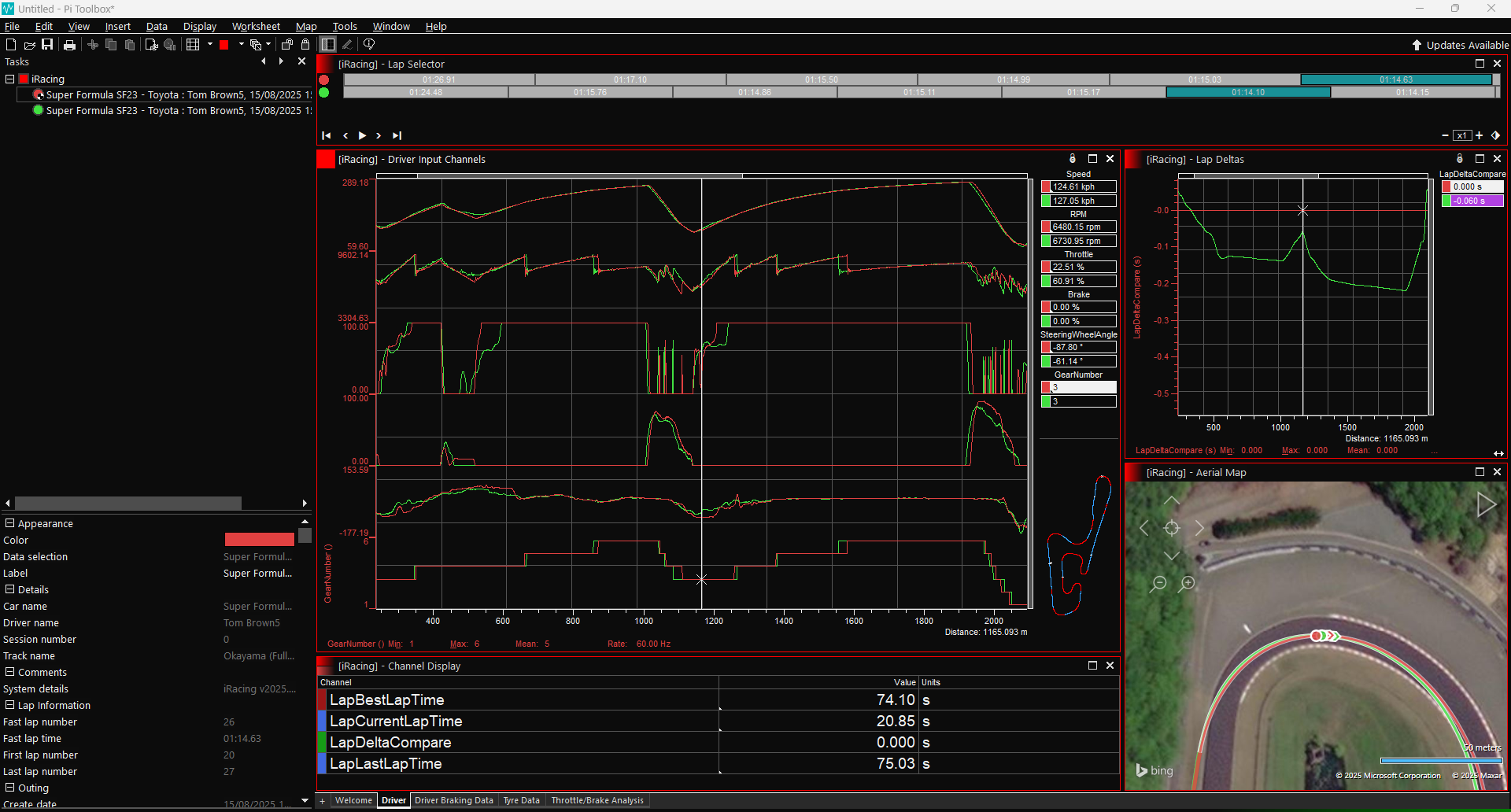Click the Print icon in toolbar
Screen dimensions: 1511x812
(x=69, y=45)
